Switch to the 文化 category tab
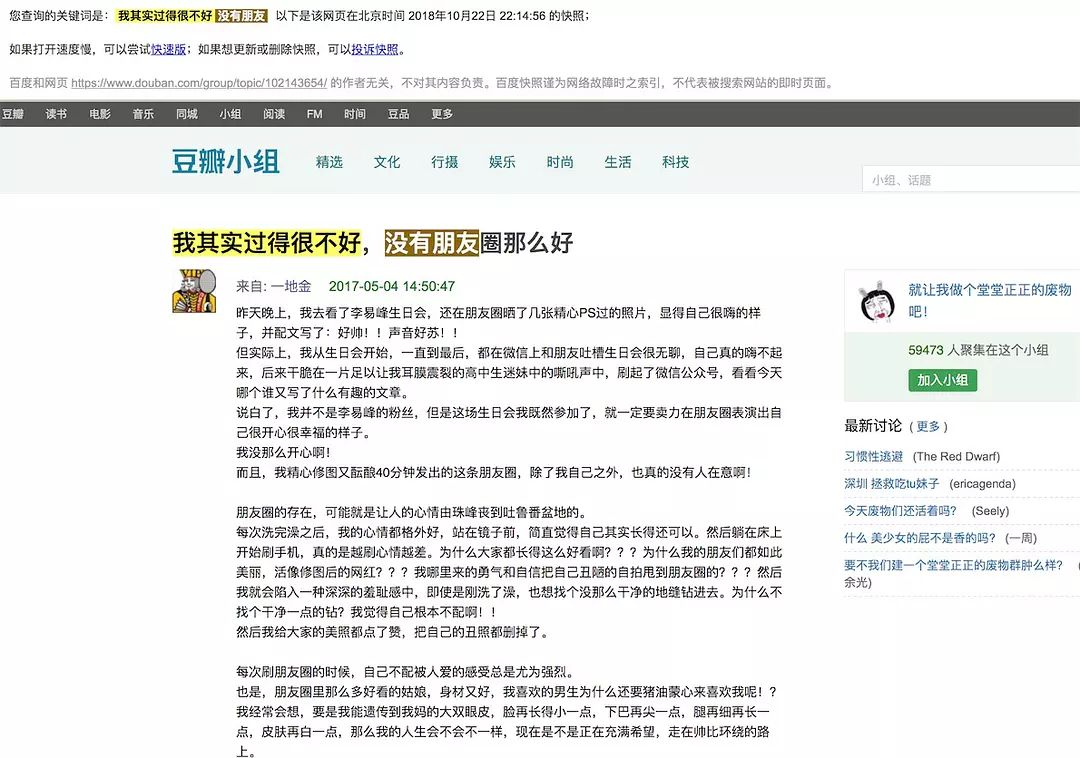Image resolution: width=1080 pixels, height=758 pixels. (387, 162)
